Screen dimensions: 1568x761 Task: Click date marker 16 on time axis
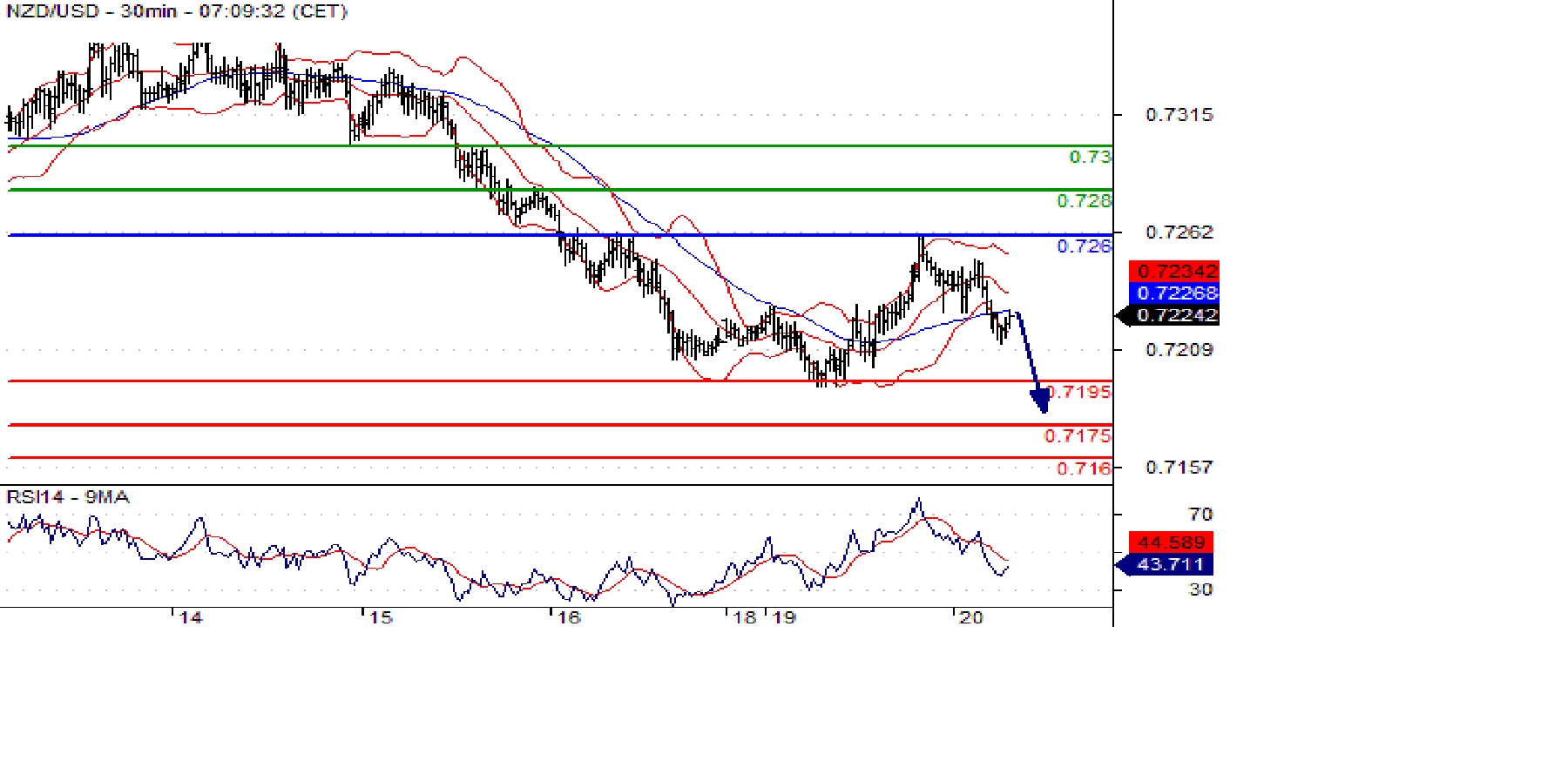tap(568, 617)
